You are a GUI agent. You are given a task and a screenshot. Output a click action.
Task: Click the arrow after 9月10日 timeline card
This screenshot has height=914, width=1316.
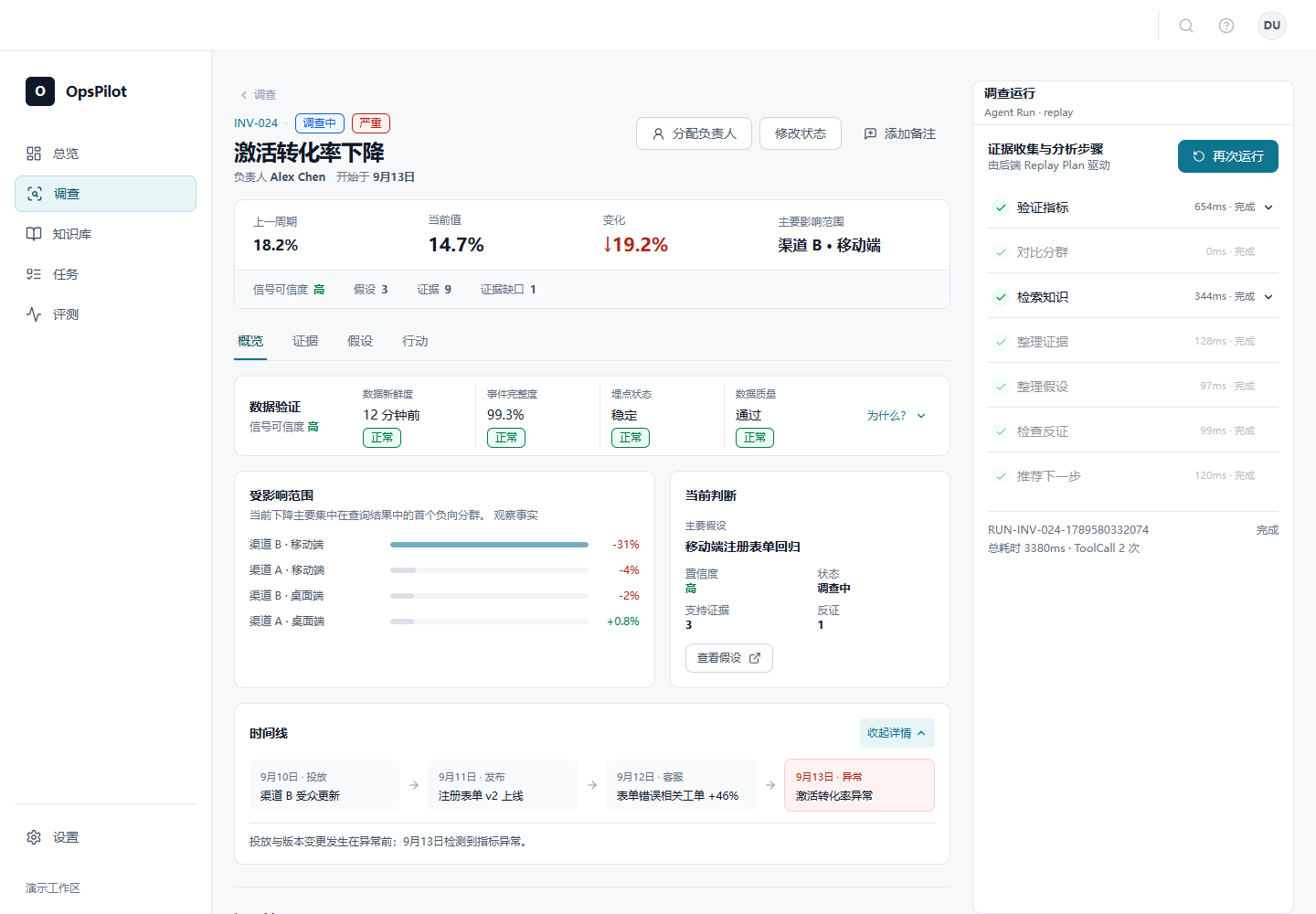click(x=414, y=785)
